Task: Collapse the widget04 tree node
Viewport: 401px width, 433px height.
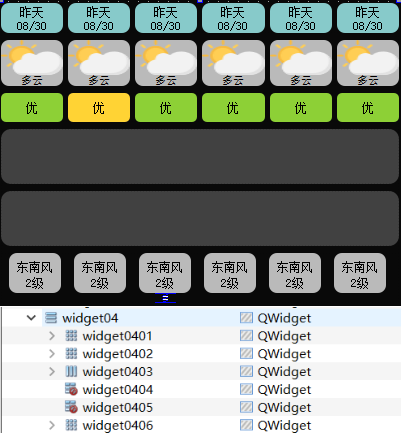Action: (x=31, y=318)
